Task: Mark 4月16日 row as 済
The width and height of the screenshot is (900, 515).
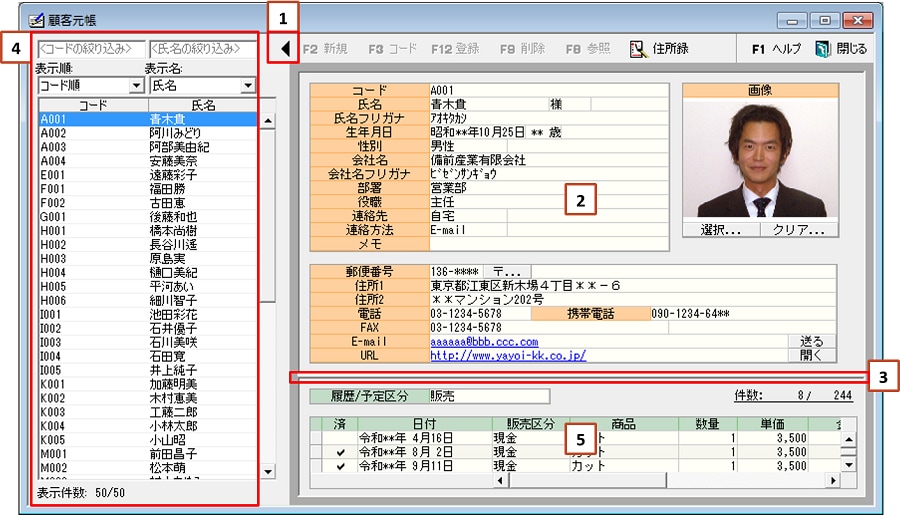Action: (342, 438)
